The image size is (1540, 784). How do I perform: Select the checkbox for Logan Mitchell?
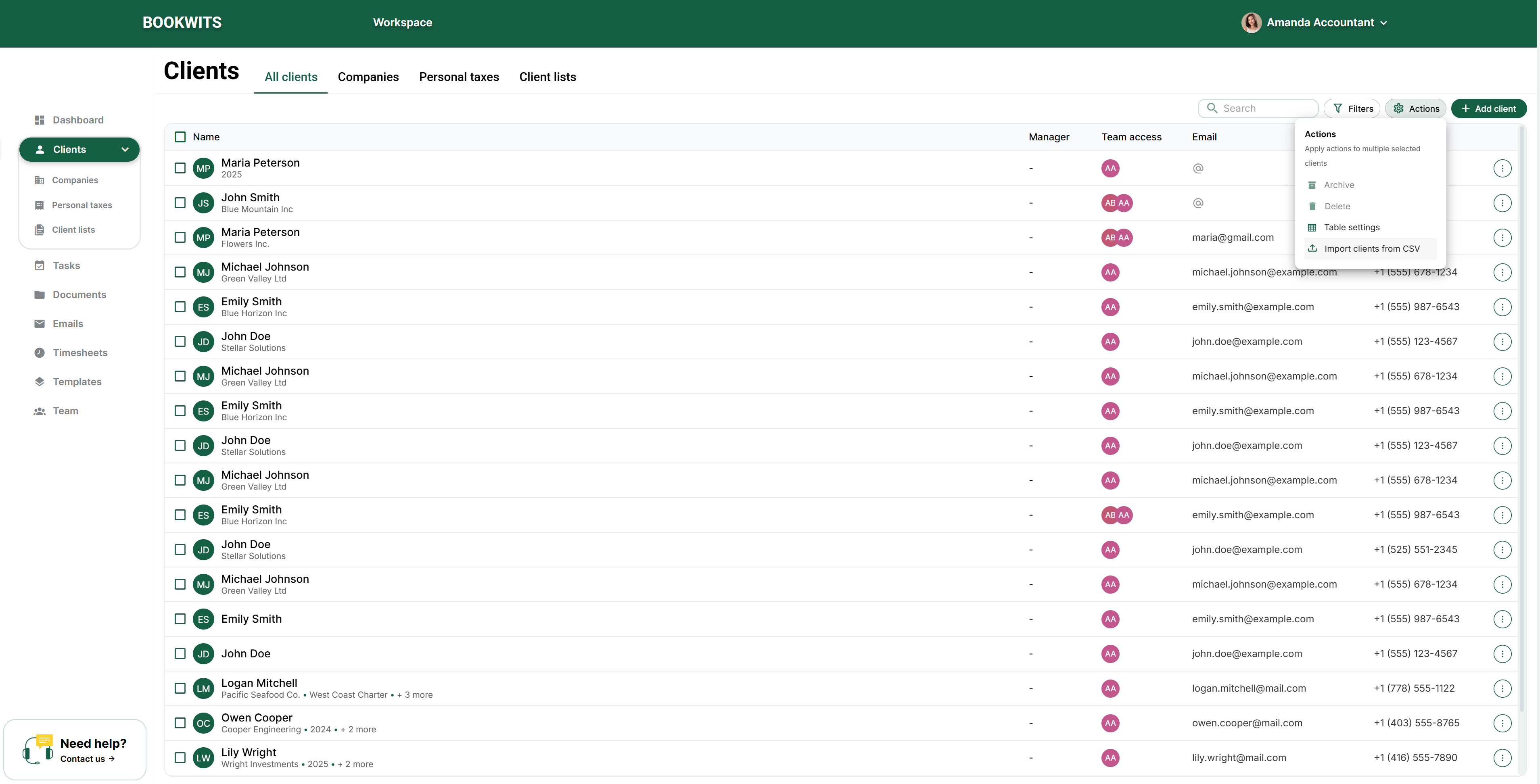tap(180, 688)
